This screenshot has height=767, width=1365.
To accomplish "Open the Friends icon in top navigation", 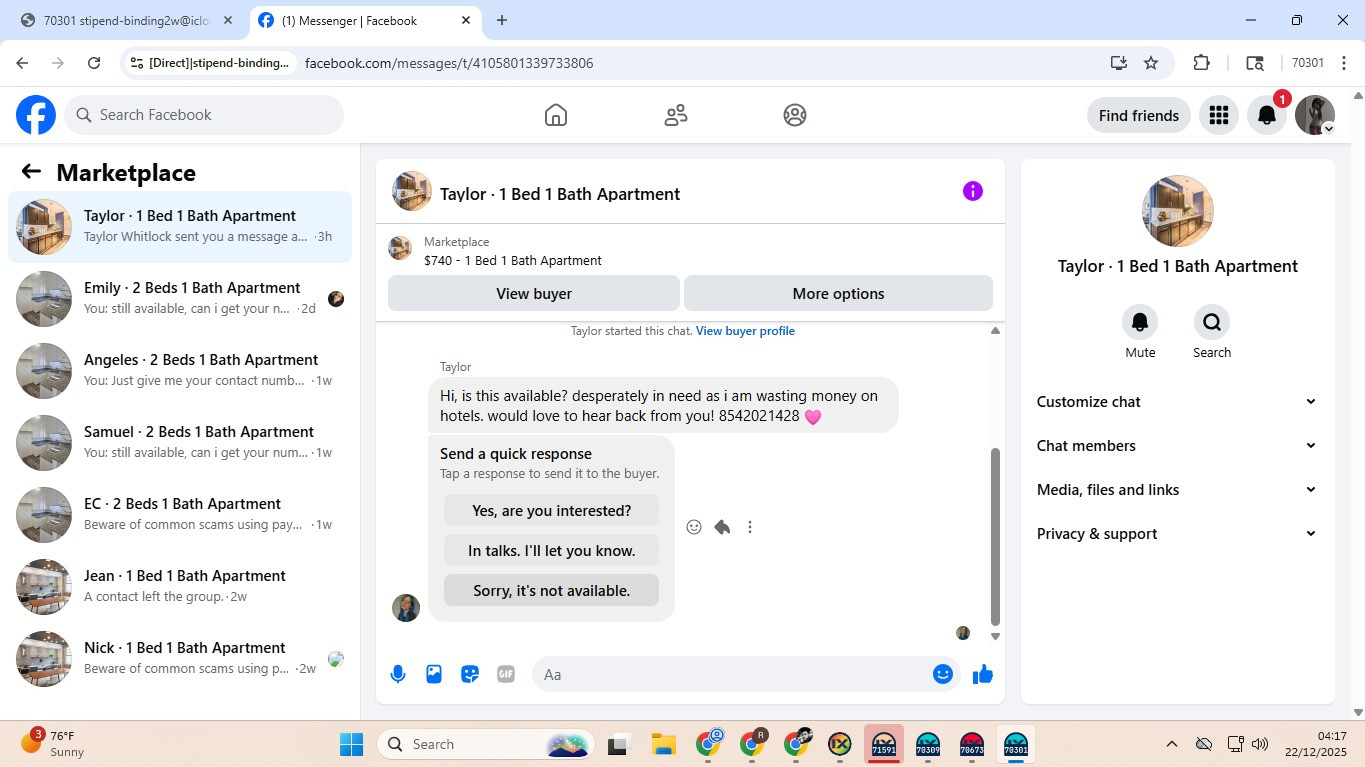I will tap(676, 115).
